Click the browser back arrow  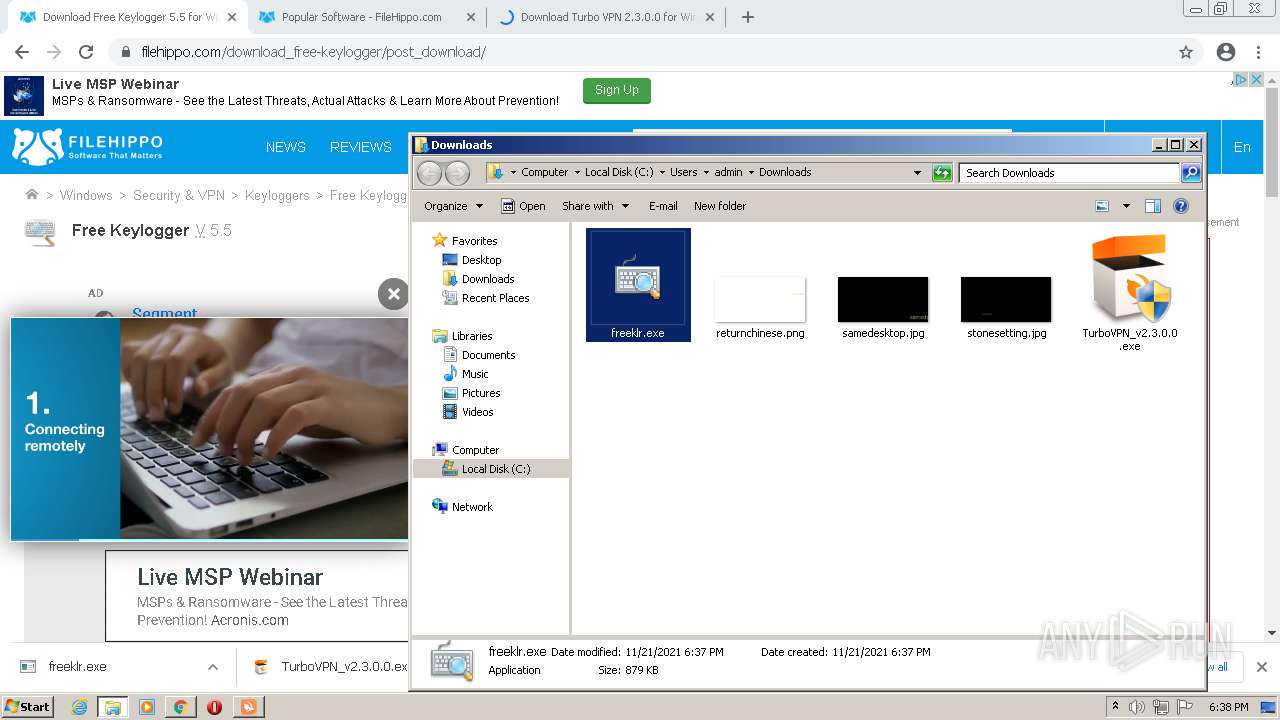22,52
